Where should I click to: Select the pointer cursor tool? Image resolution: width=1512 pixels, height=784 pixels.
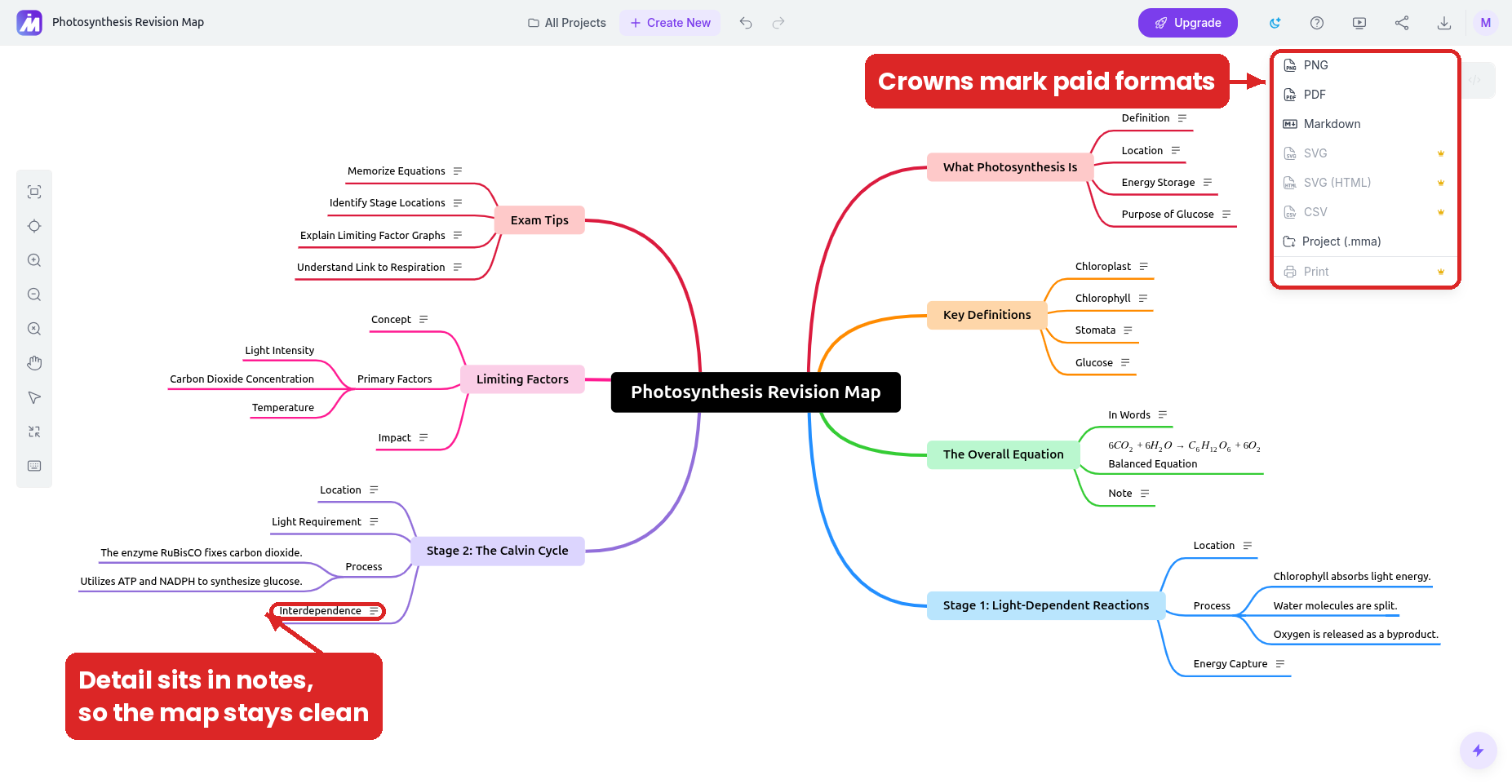(x=34, y=397)
